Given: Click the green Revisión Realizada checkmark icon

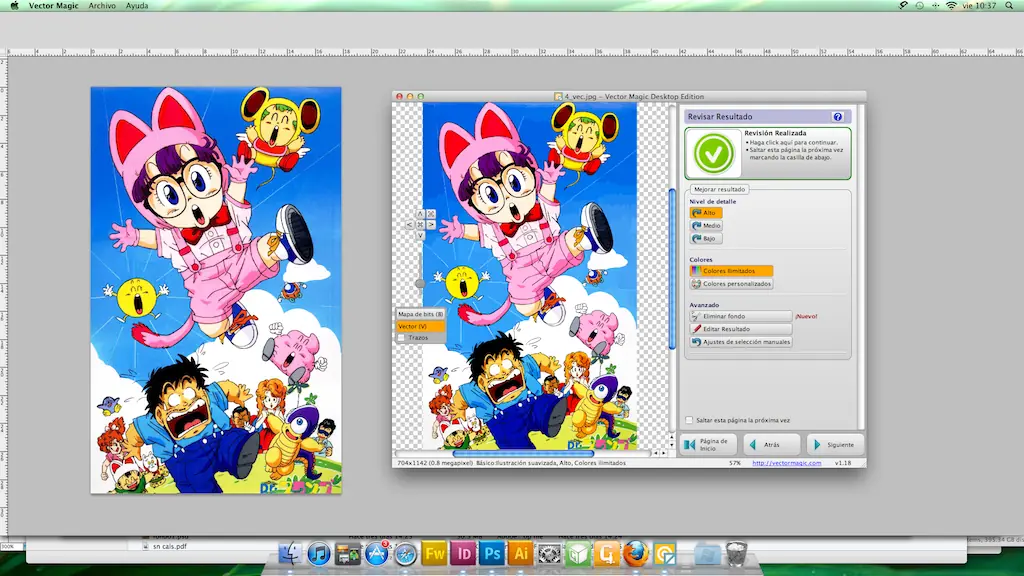Looking at the screenshot, I should pos(713,153).
